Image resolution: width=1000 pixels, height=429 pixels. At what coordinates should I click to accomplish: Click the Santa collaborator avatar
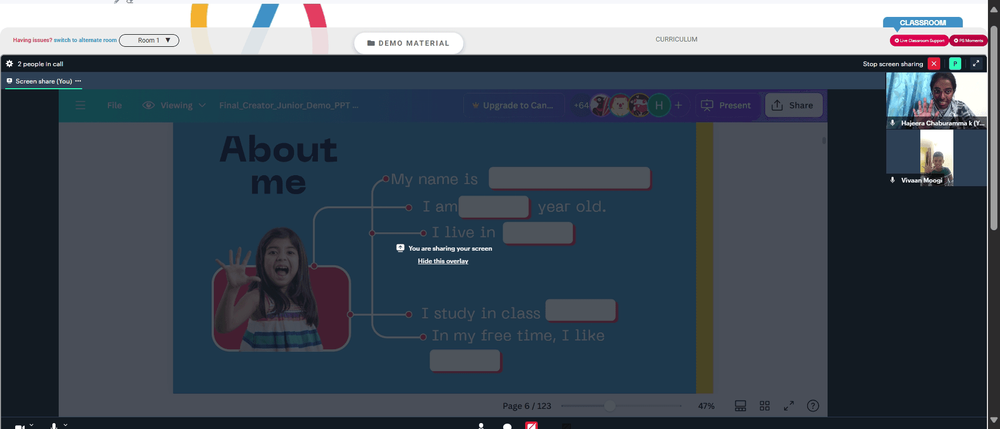point(620,105)
